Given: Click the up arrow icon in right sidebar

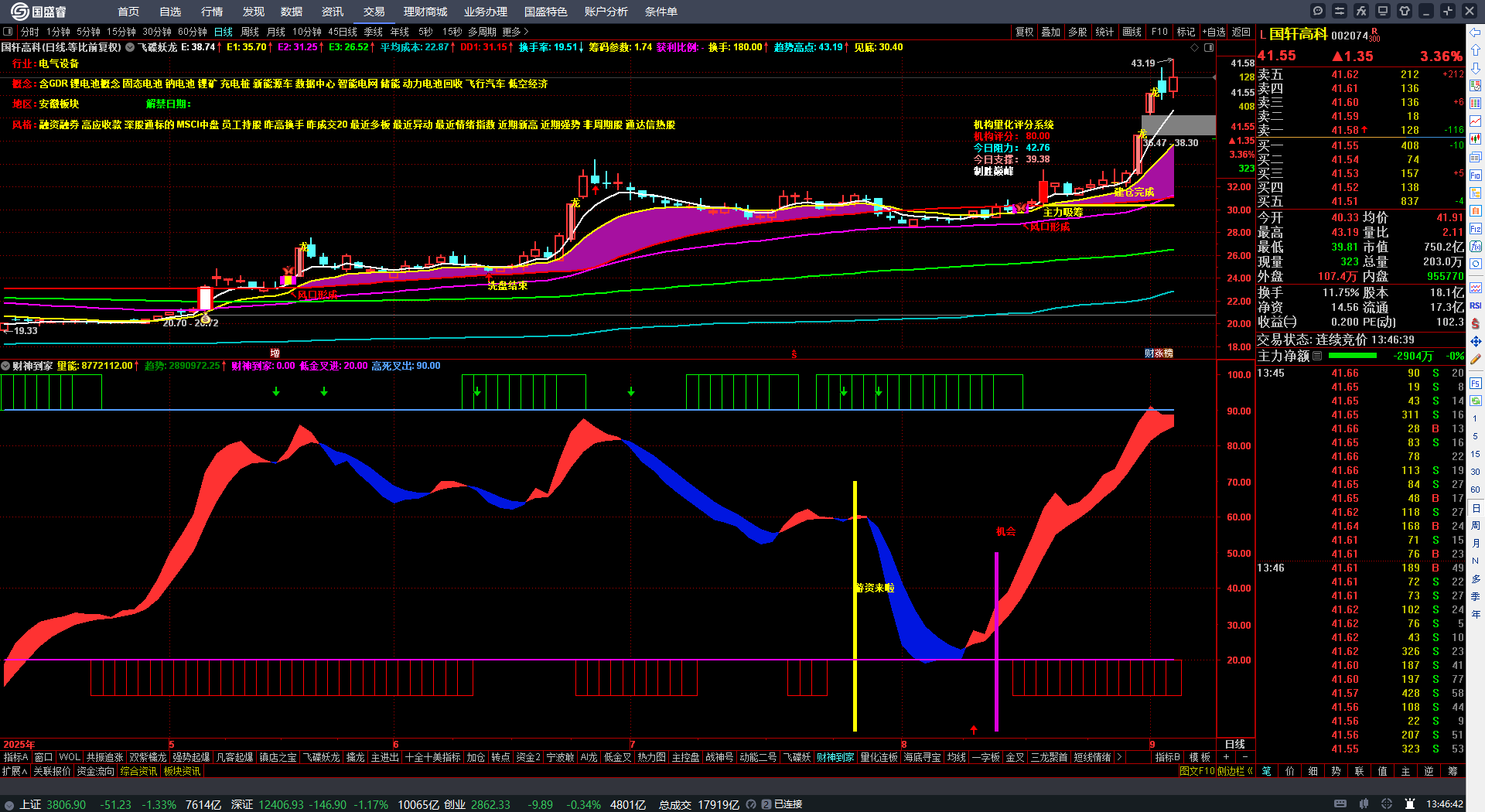Looking at the screenshot, I should (x=1476, y=49).
